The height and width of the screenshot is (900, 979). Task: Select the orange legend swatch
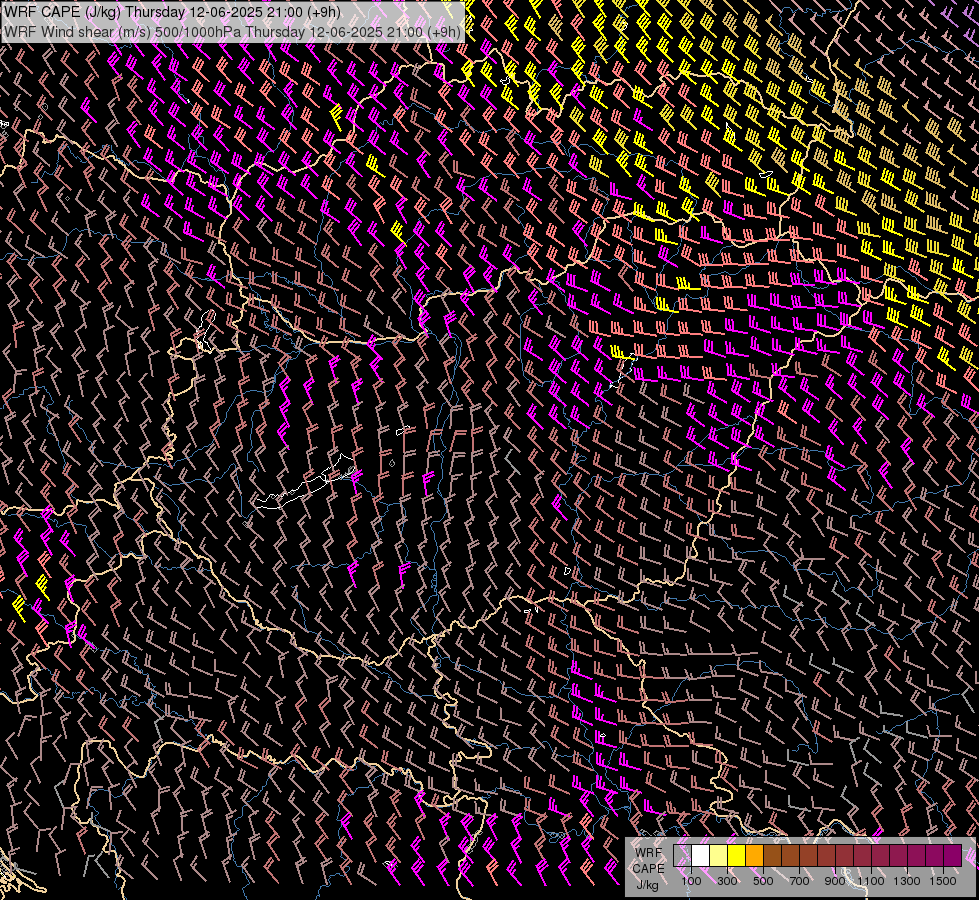754,856
